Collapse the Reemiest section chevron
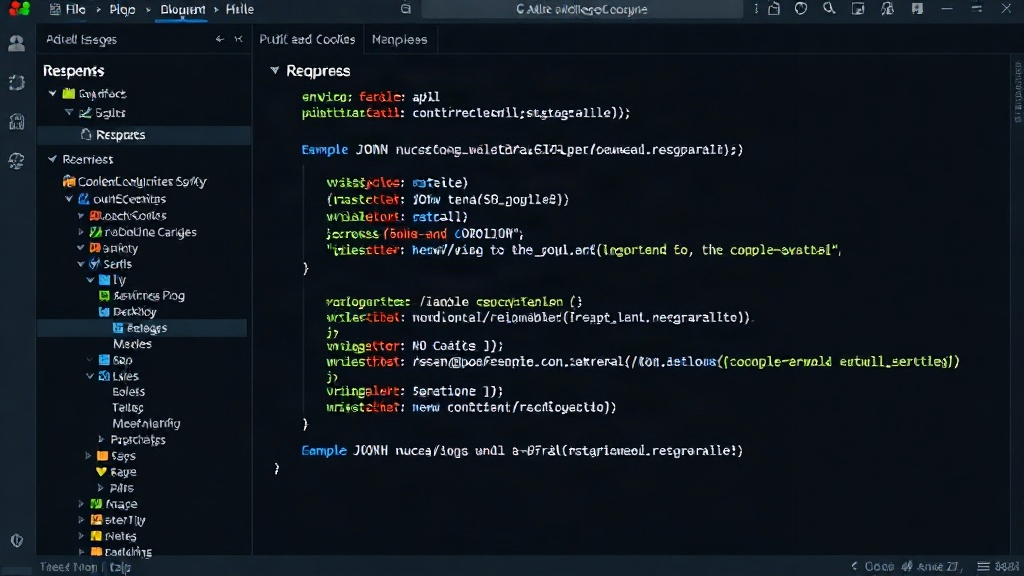The image size is (1024, 576). tap(52, 159)
